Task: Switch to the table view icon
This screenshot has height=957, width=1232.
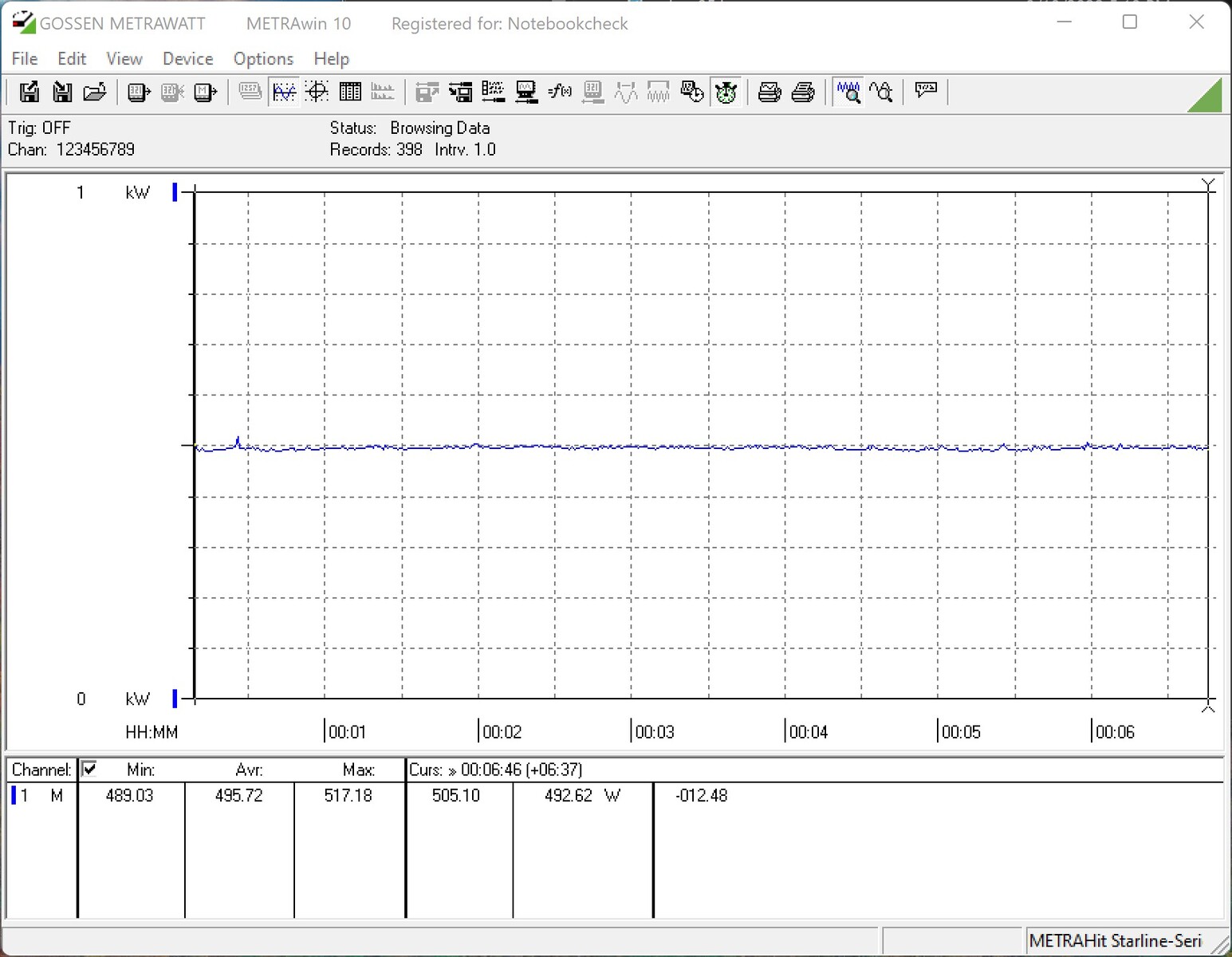Action: click(350, 93)
